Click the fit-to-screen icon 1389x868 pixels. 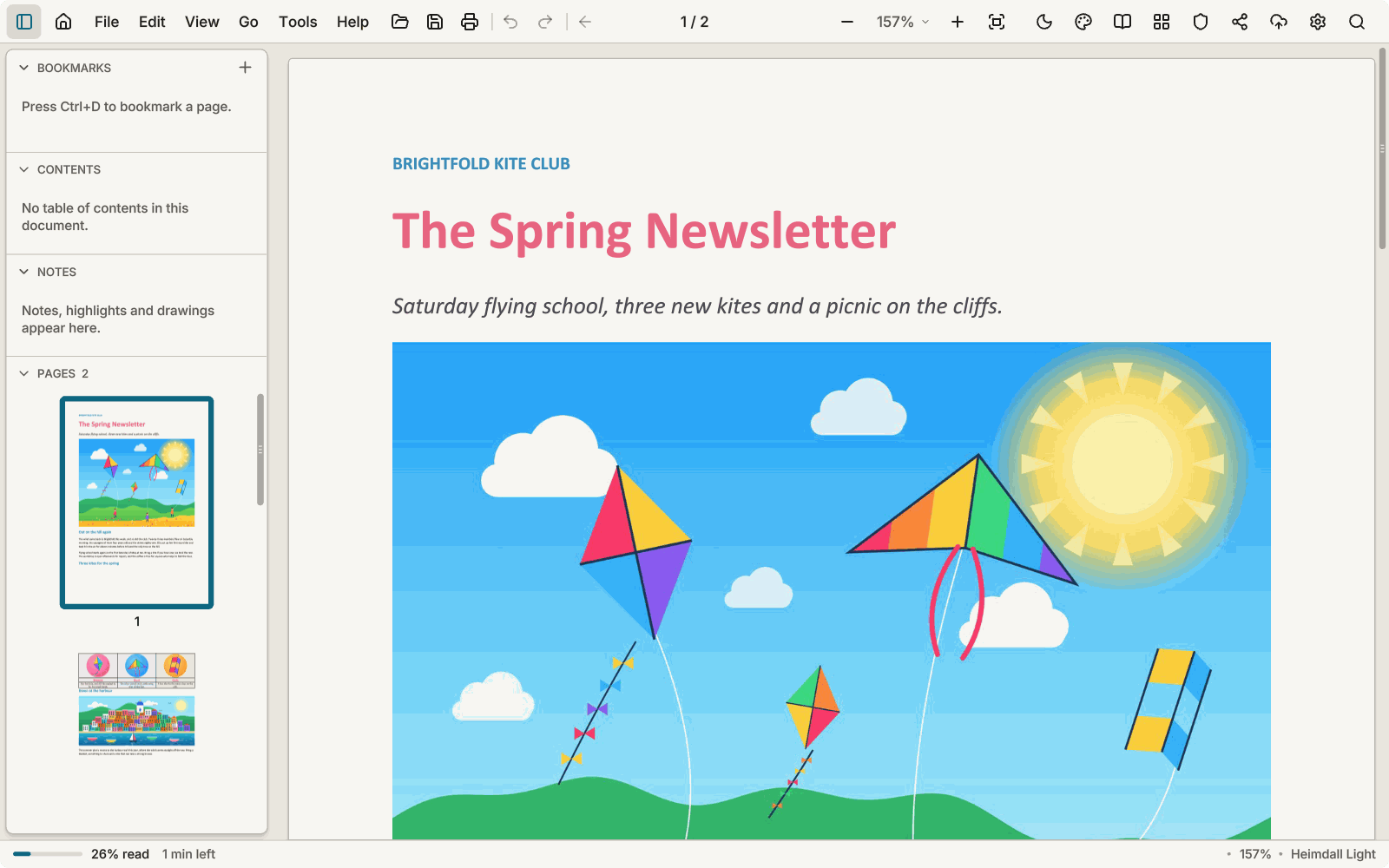pos(997,22)
